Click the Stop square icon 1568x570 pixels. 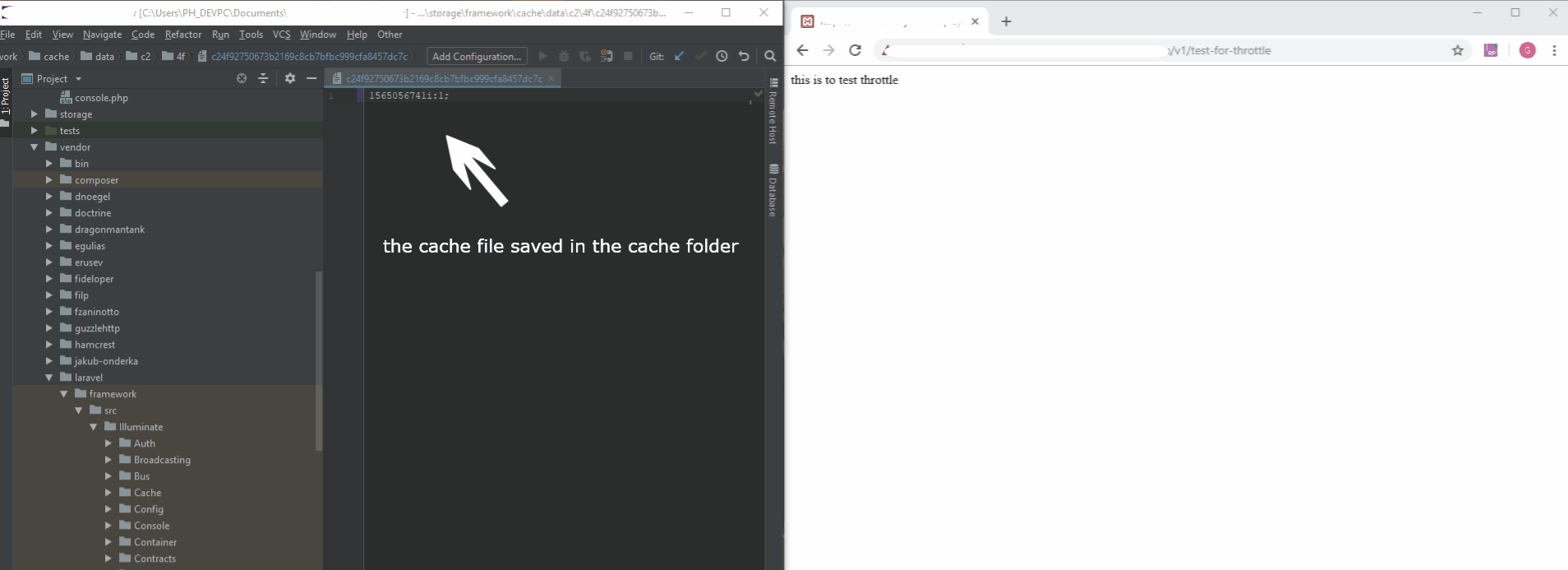(628, 56)
